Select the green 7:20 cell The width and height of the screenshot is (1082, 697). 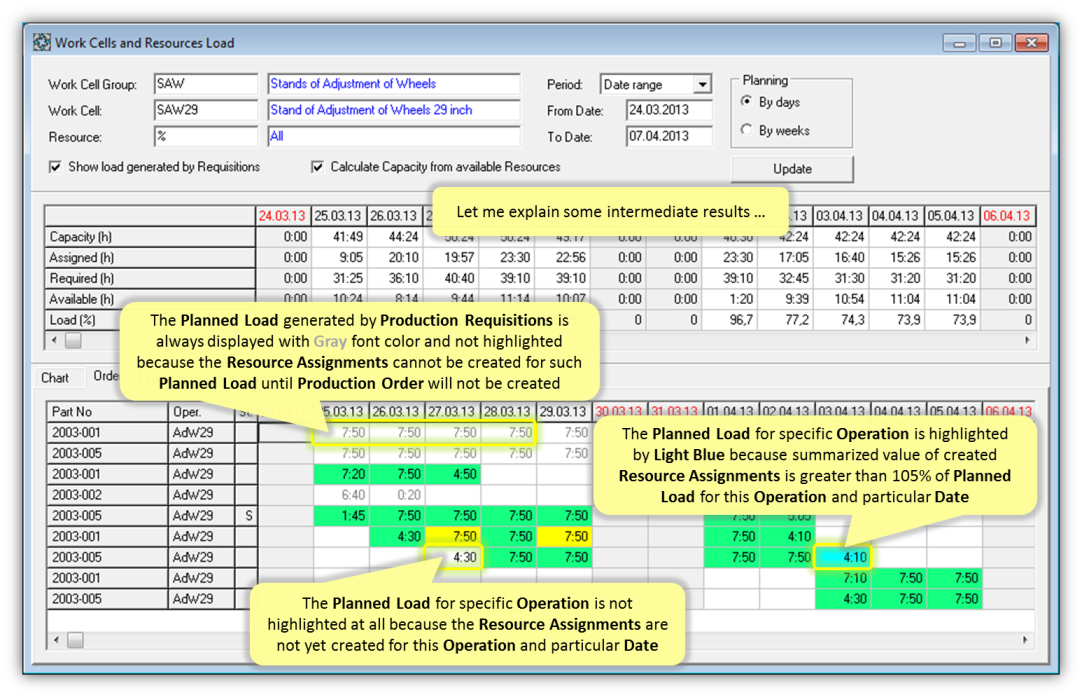coord(341,474)
